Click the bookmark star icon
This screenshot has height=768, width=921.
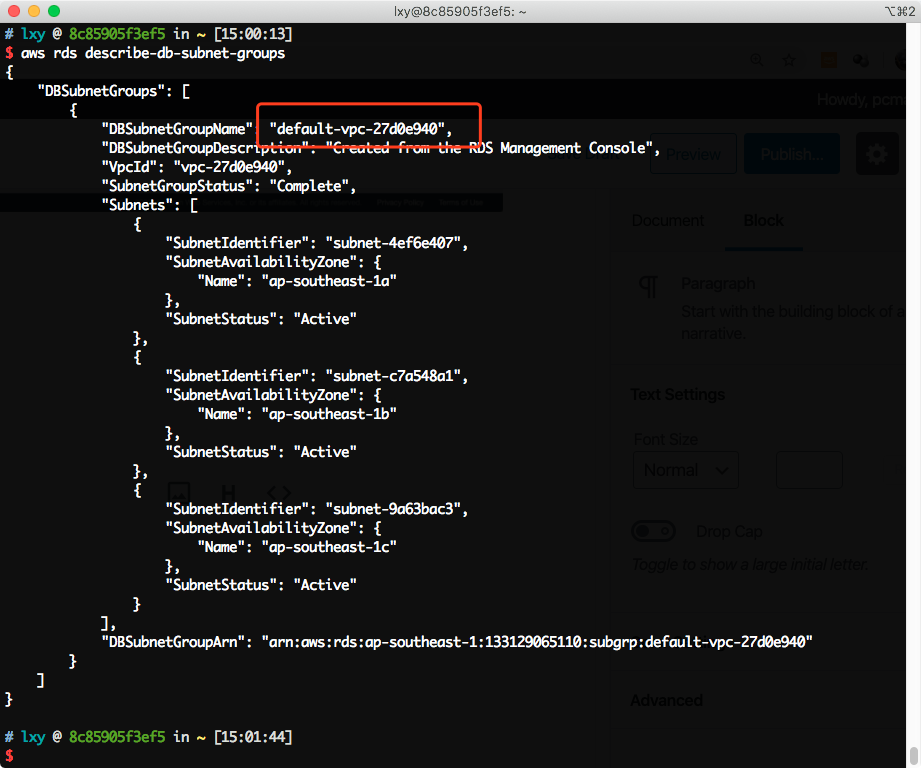tap(789, 61)
